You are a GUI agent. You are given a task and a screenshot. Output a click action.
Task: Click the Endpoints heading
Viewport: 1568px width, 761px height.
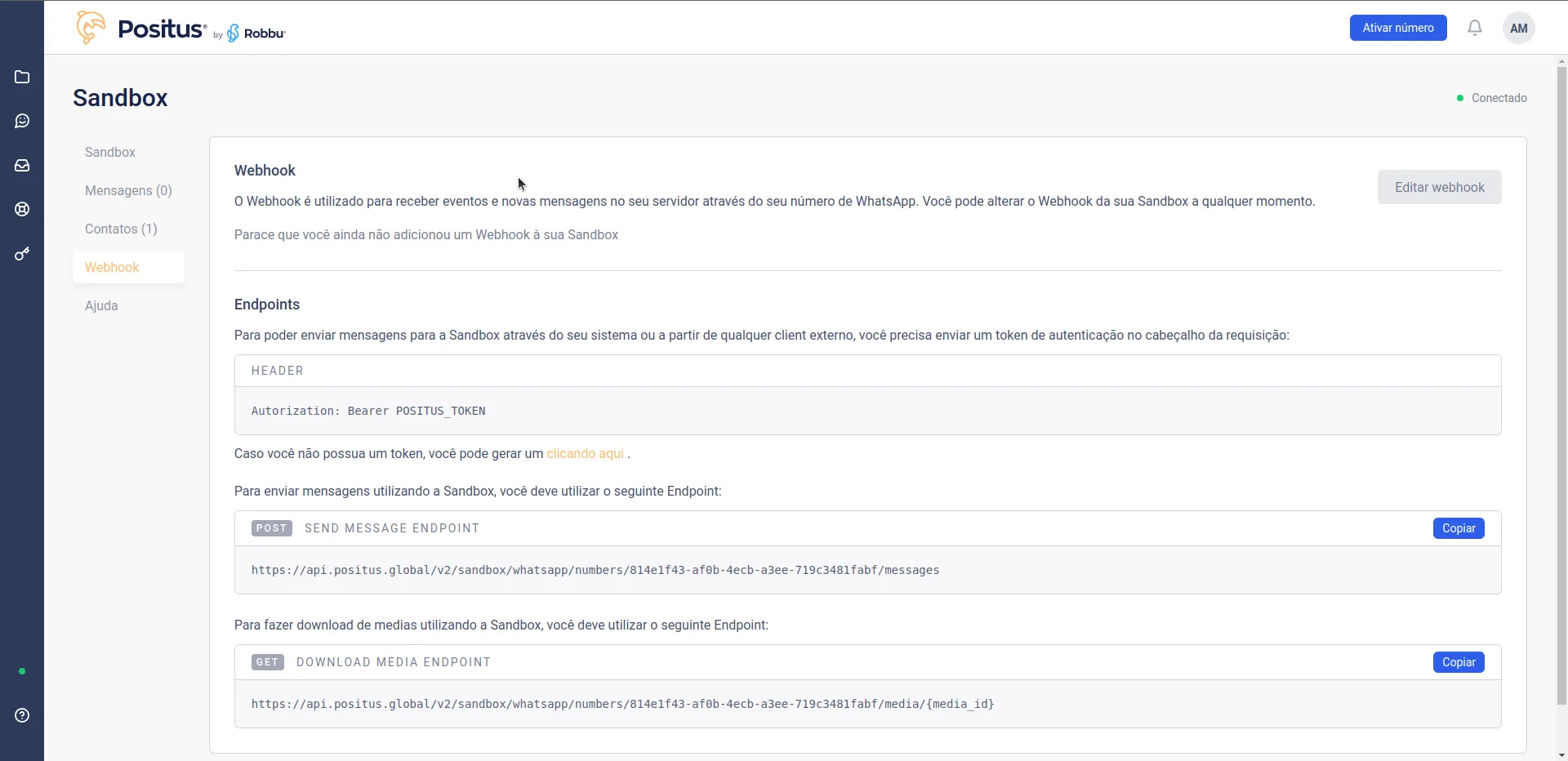pos(267,305)
